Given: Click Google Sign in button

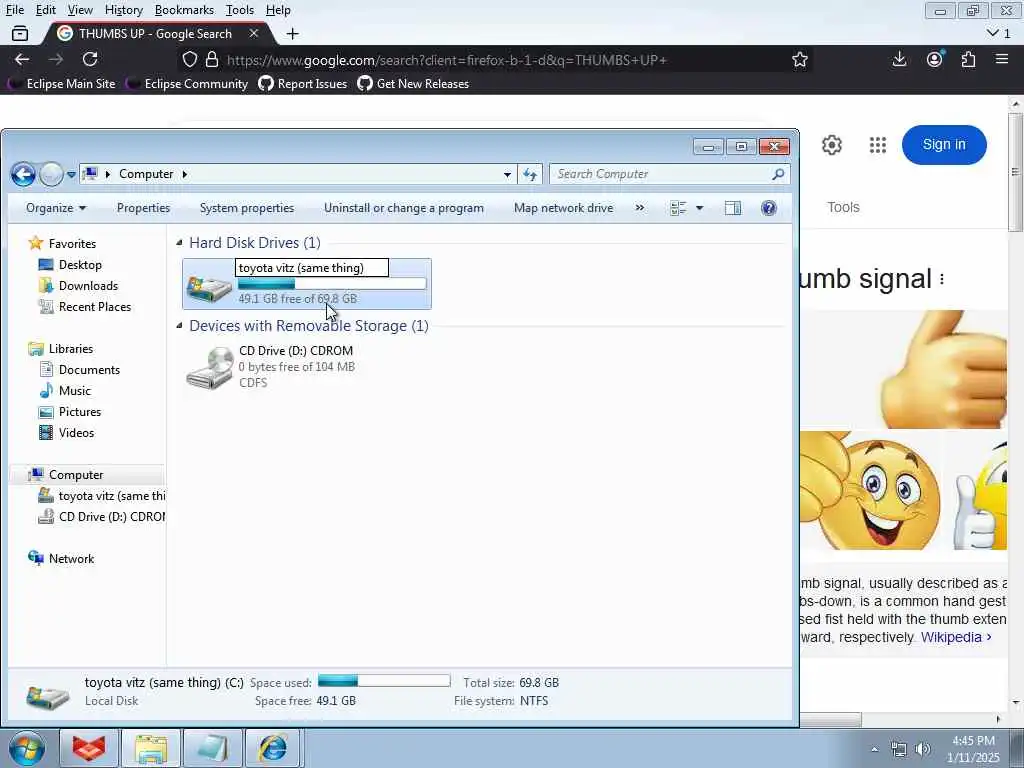Looking at the screenshot, I should pos(944,144).
